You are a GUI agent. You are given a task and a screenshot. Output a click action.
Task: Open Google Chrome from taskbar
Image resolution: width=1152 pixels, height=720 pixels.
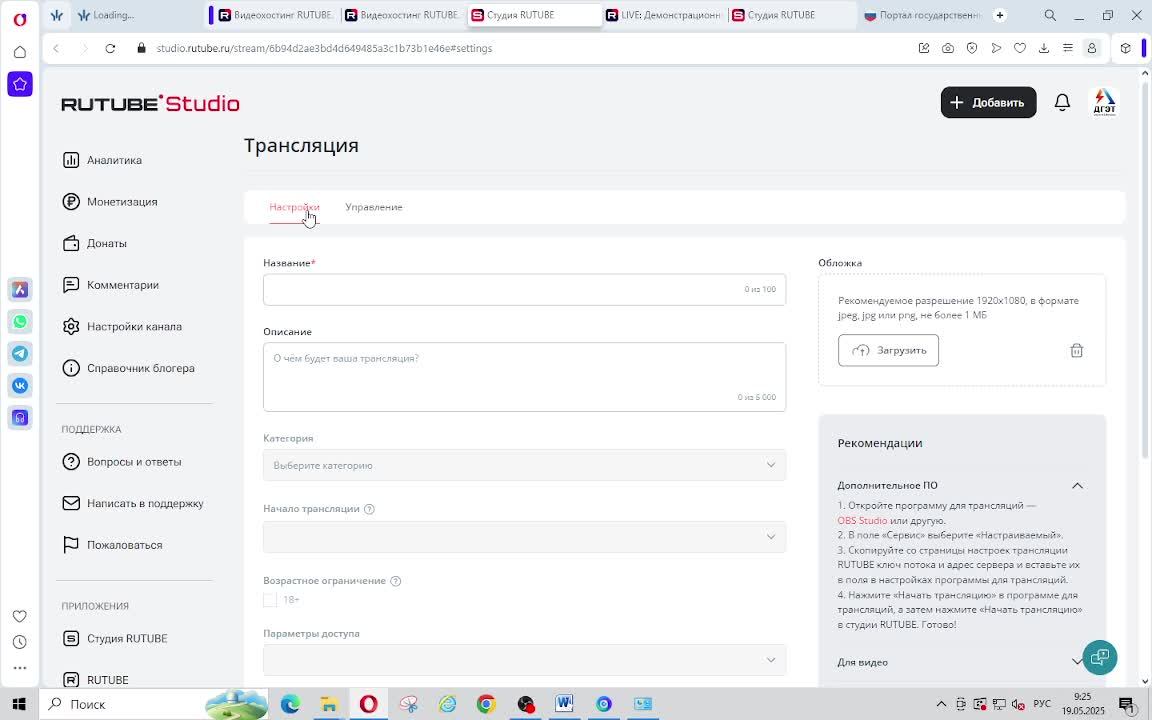pos(486,704)
